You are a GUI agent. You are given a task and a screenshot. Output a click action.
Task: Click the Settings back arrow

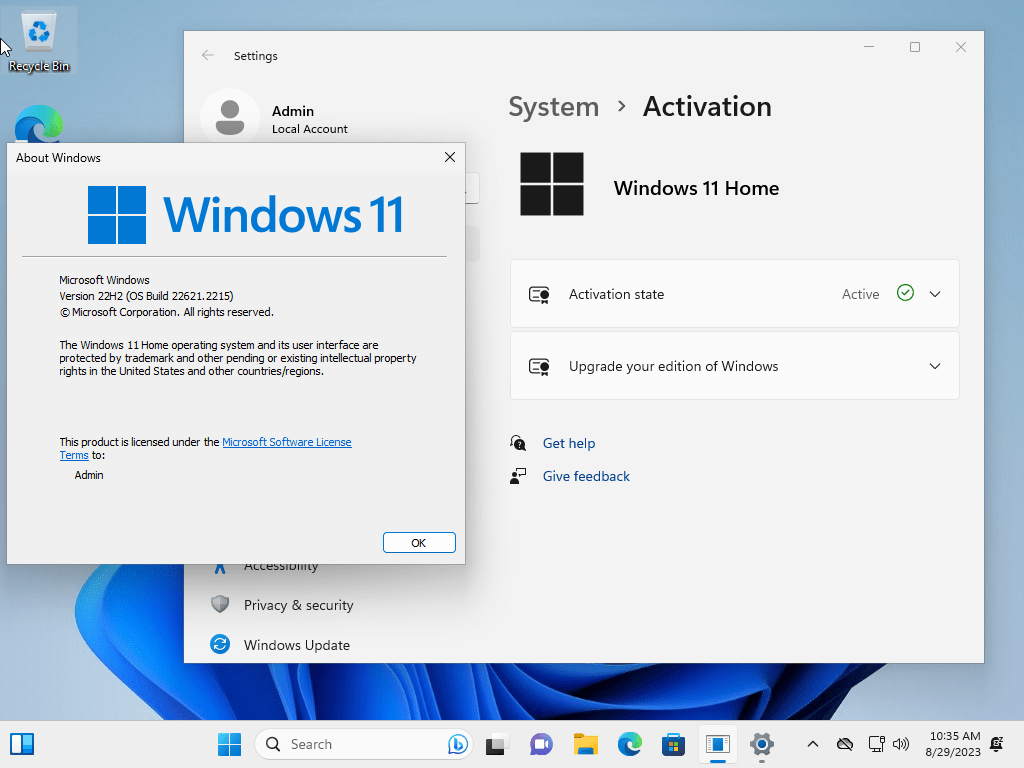[x=208, y=56]
